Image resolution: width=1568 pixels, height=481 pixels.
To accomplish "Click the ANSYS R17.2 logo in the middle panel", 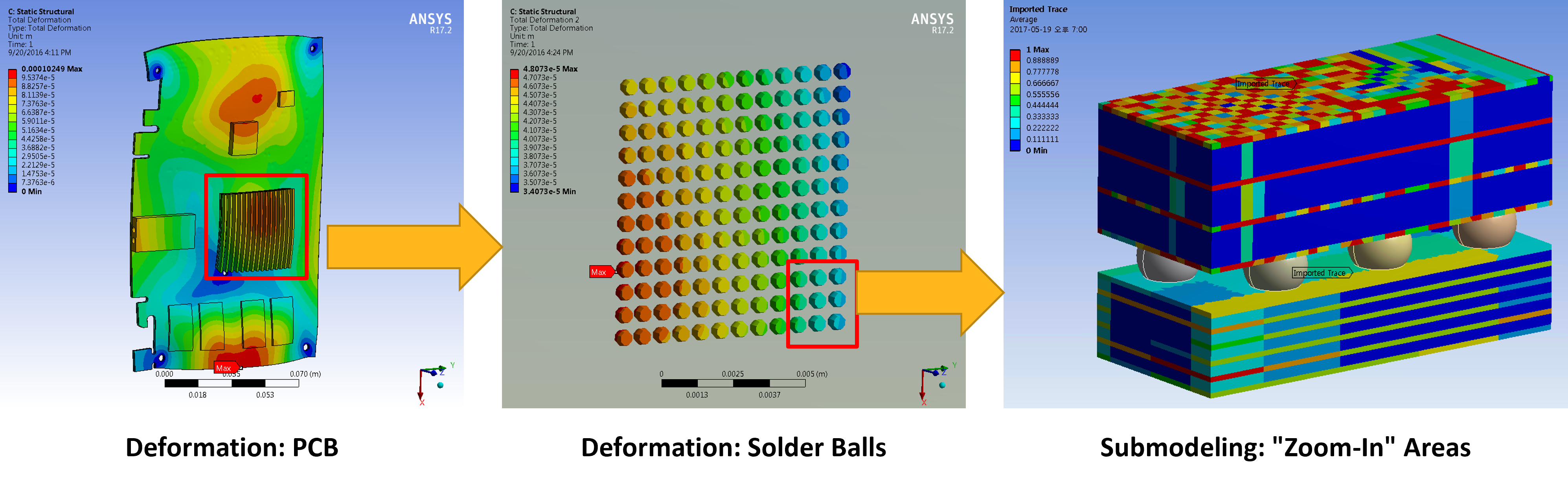I will tap(932, 23).
